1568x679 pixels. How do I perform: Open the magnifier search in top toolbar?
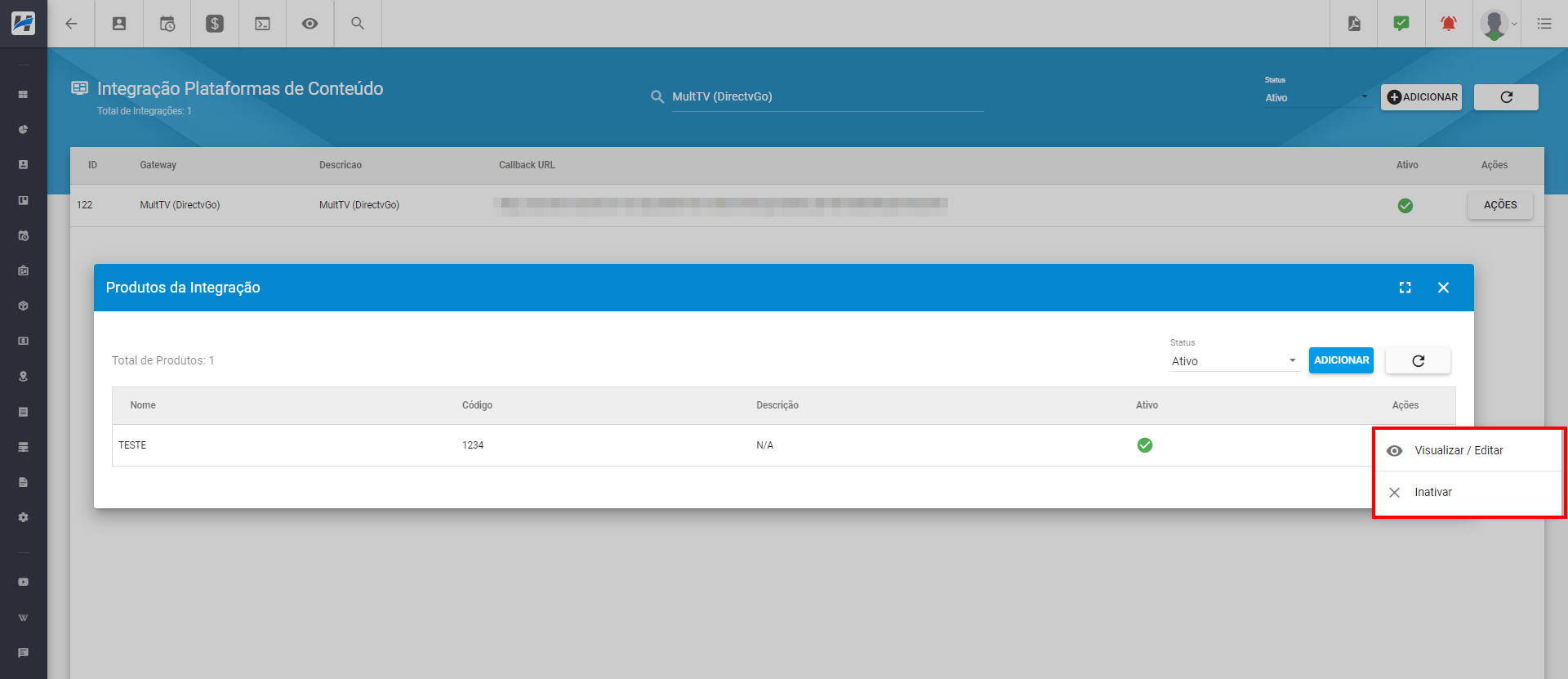point(358,24)
